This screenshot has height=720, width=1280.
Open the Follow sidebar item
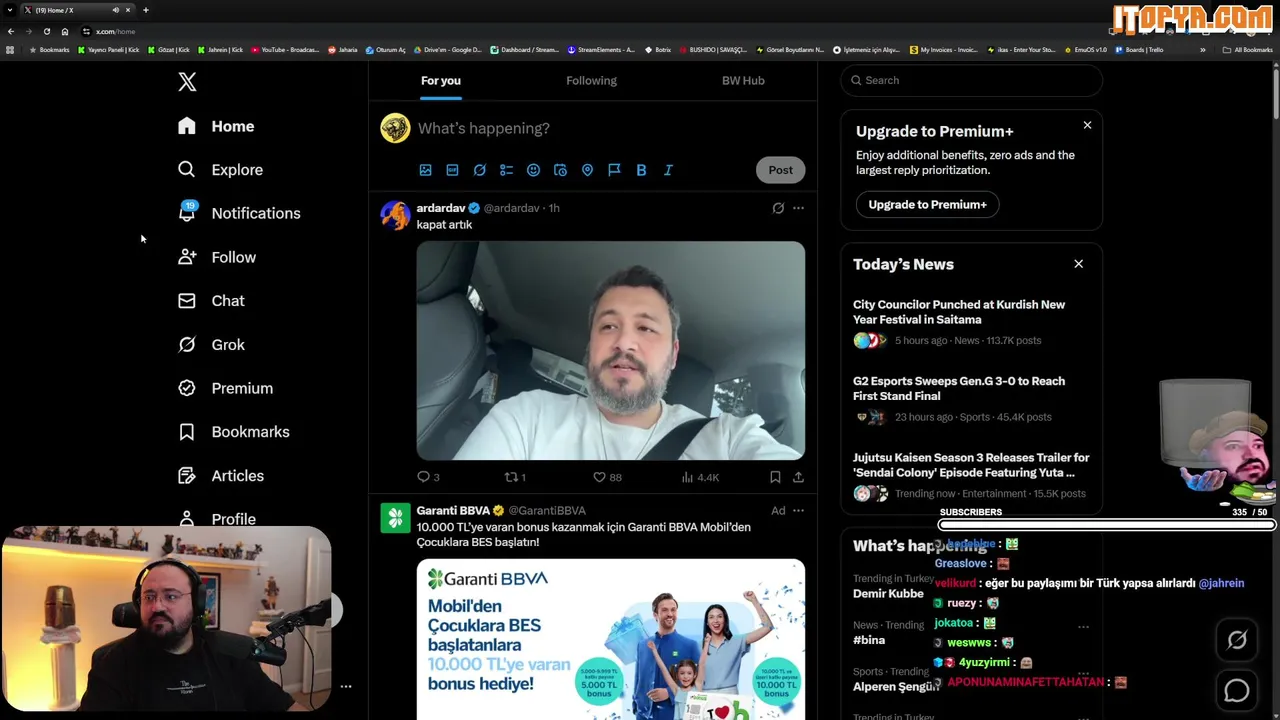click(216, 257)
